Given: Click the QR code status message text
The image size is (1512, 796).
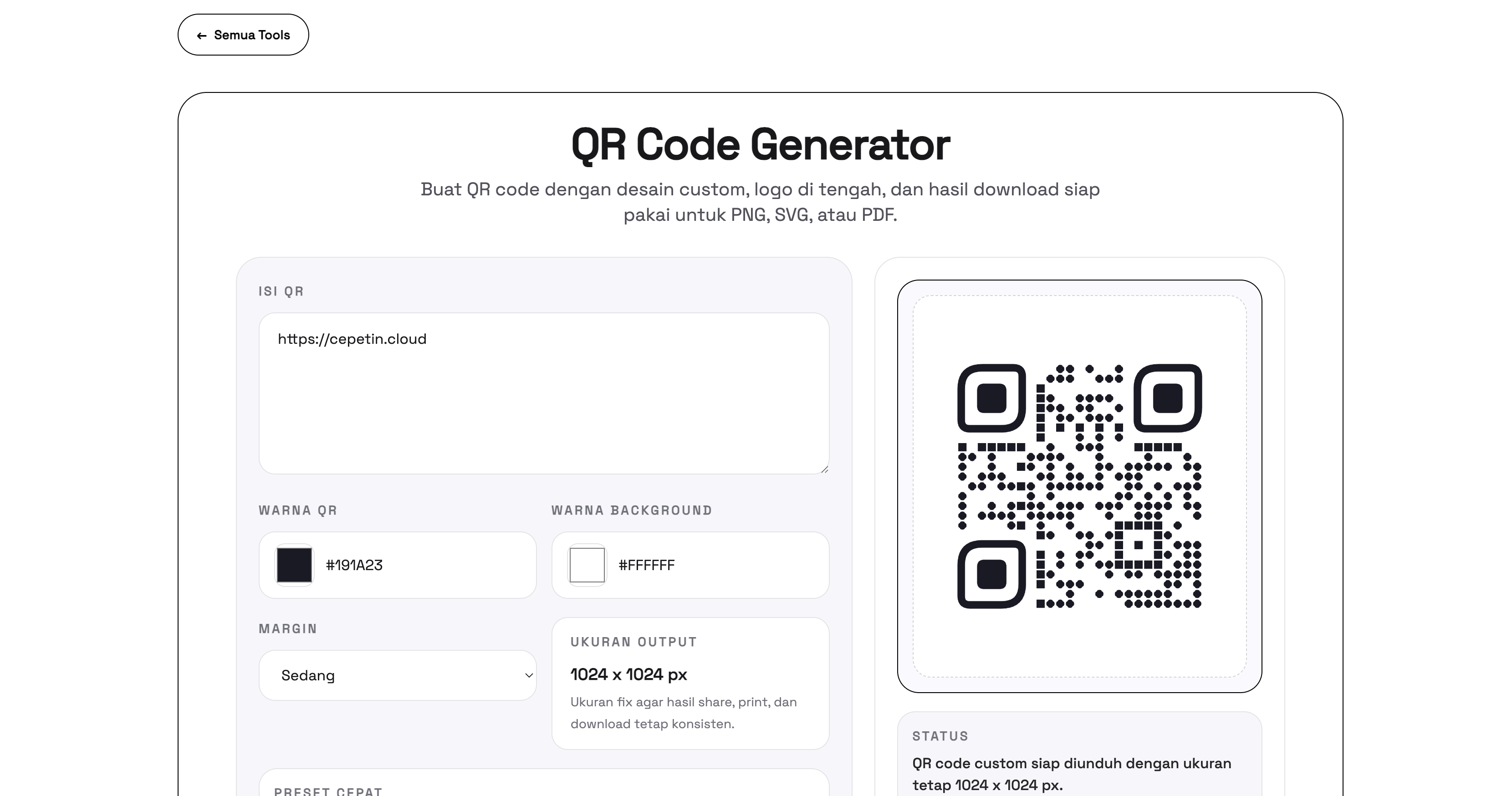Looking at the screenshot, I should click(1072, 774).
